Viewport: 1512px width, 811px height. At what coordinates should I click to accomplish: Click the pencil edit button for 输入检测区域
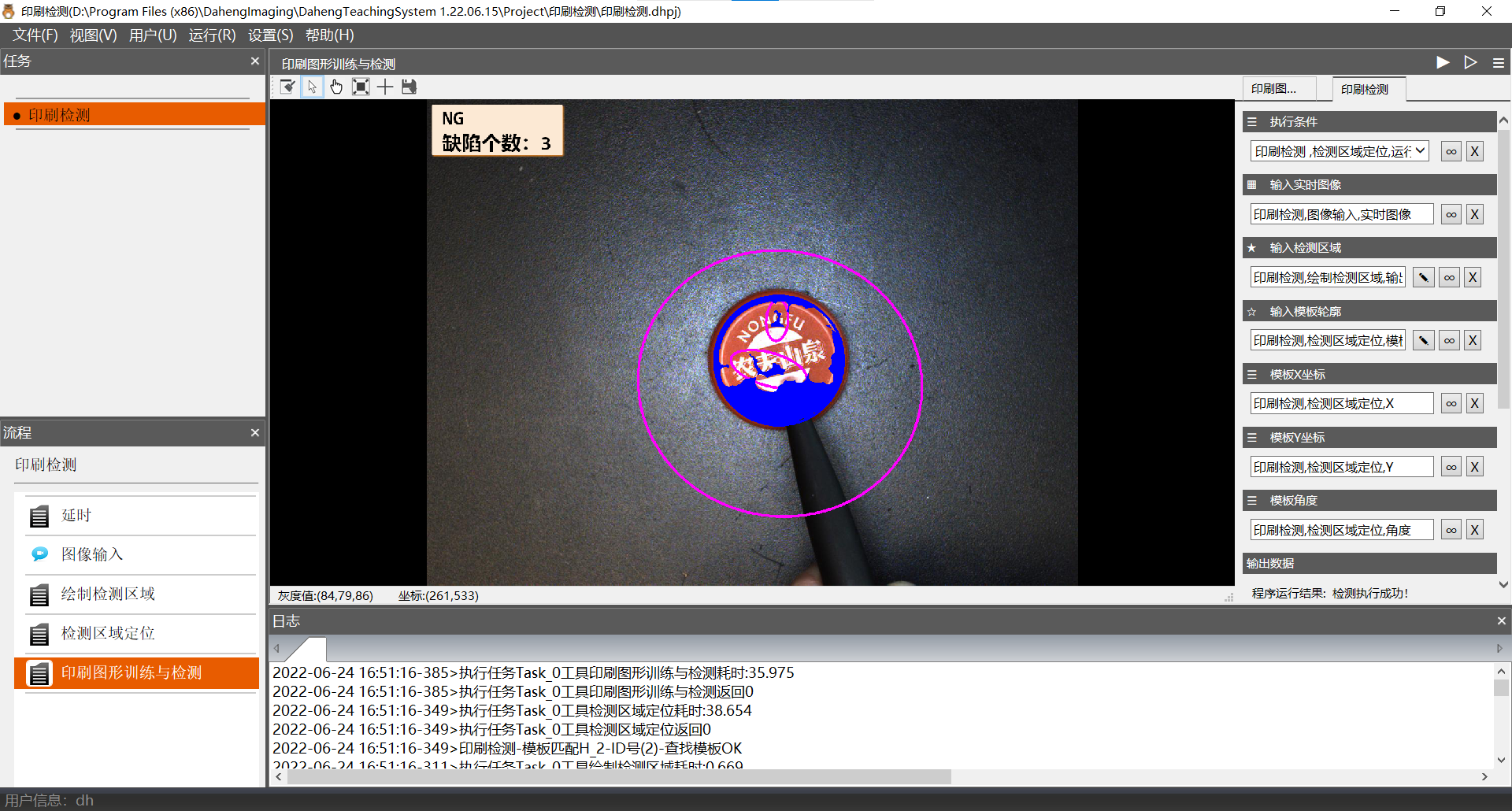[x=1424, y=277]
